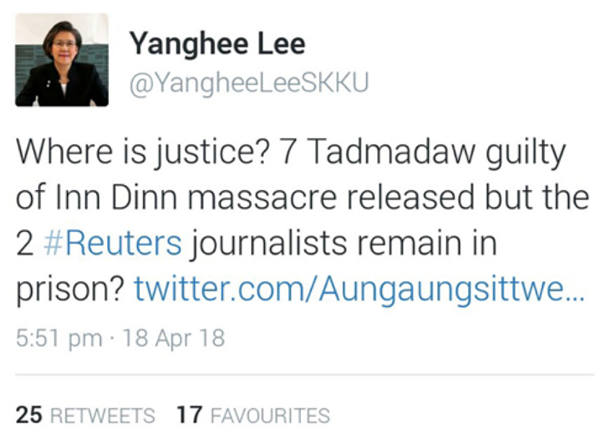The height and width of the screenshot is (445, 600).
Task: Click the display name Yanghee Lee
Action: (x=217, y=45)
